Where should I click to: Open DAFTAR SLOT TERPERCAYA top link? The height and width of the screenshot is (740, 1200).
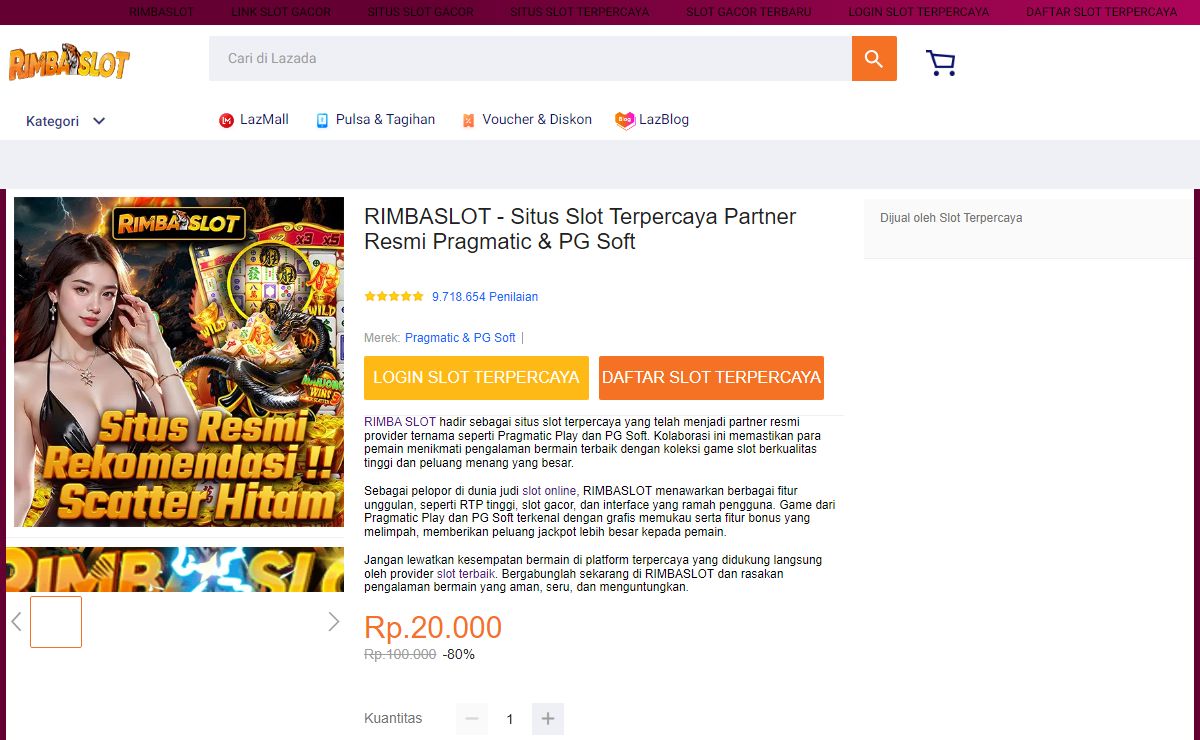coord(1101,12)
